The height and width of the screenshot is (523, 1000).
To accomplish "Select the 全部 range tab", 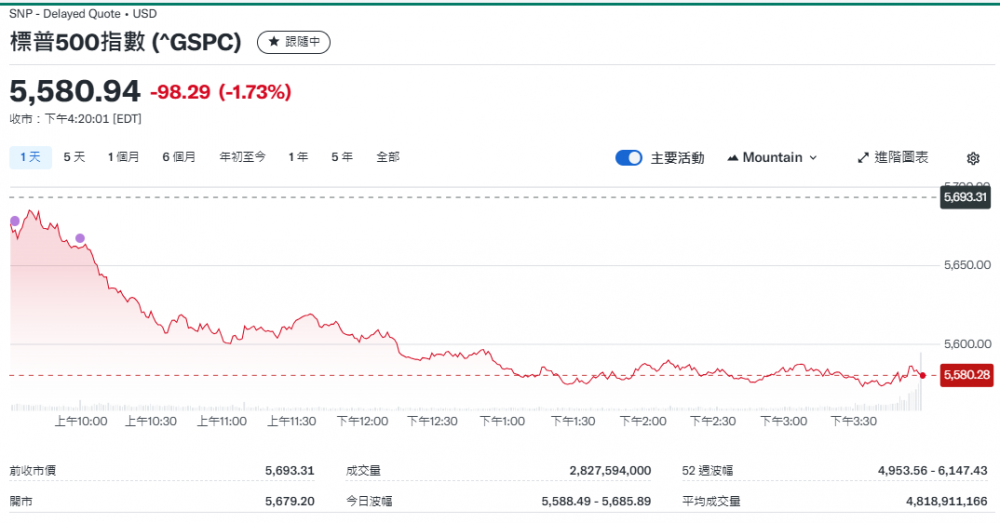I will [x=388, y=157].
